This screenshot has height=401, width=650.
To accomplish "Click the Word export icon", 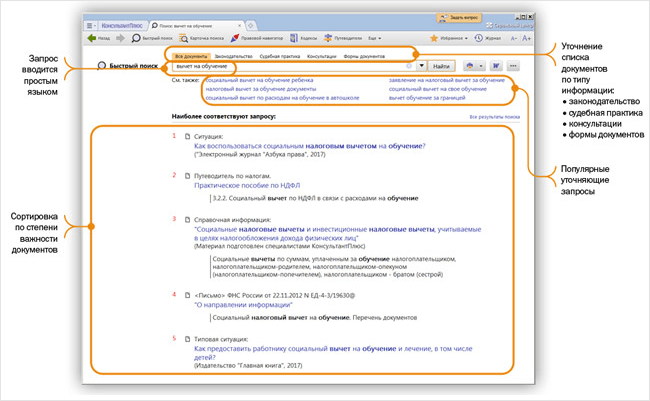I will click(x=495, y=65).
